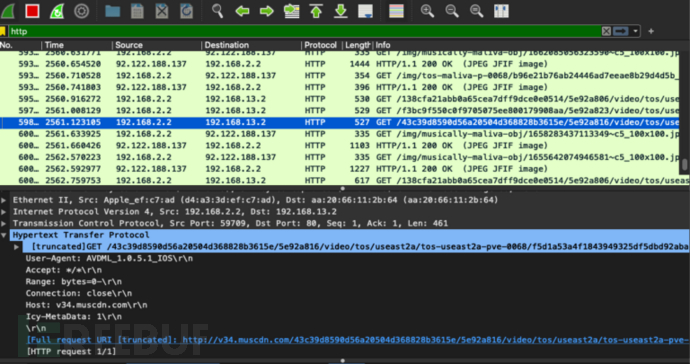
Task: Open a capture file with the folder icon
Action: pos(113,11)
